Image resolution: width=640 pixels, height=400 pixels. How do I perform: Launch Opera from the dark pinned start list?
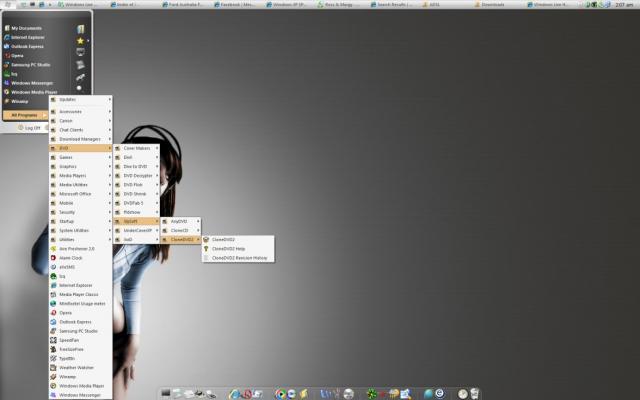(17, 56)
